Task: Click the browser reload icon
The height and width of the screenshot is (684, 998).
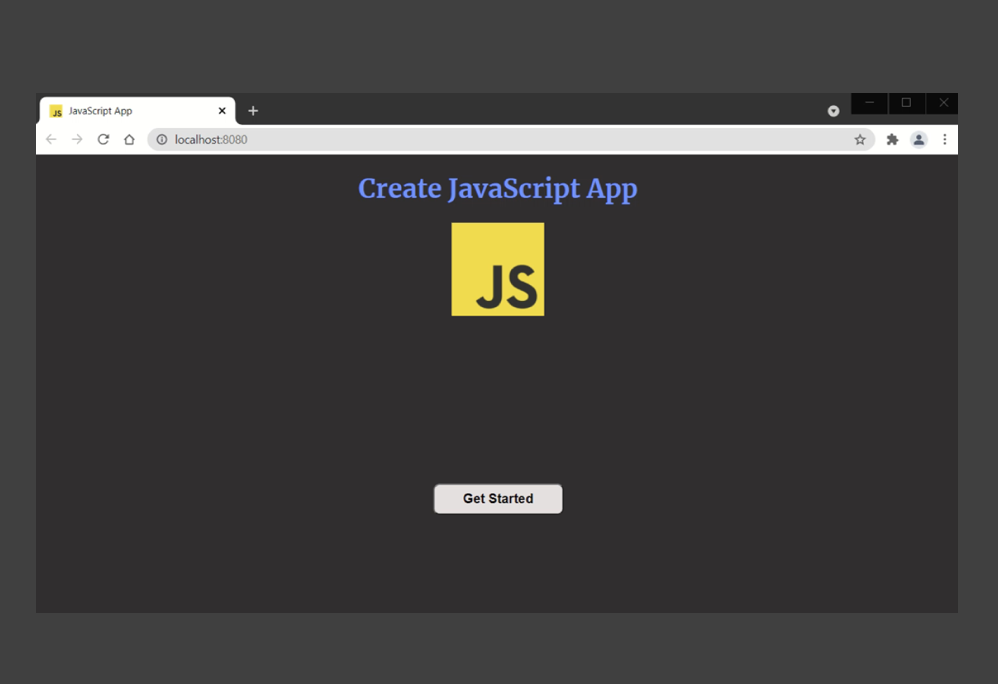Action: (103, 139)
